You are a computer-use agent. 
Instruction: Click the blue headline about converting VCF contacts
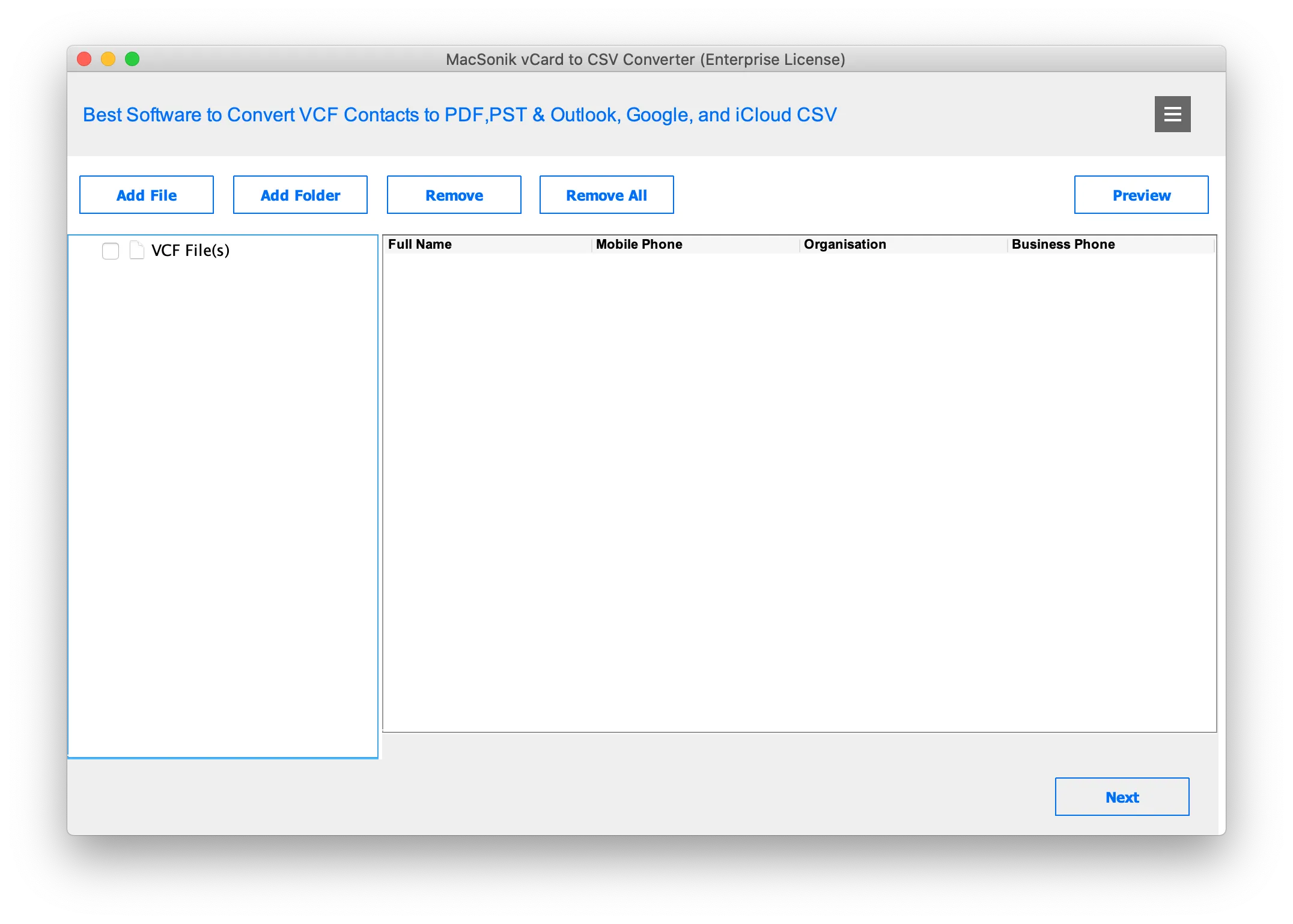pos(460,114)
